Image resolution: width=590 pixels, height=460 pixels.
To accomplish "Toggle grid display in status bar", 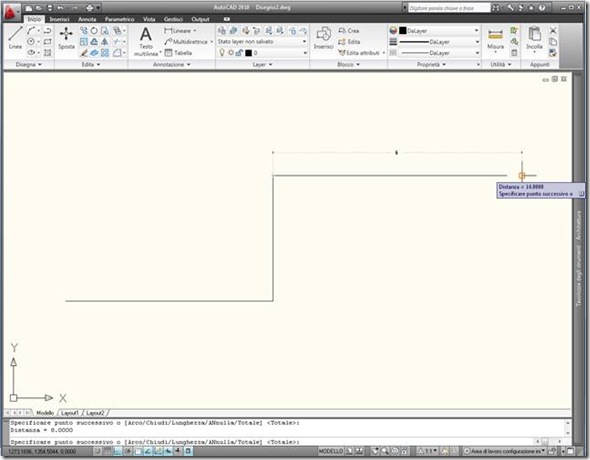I will pyautogui.click(x=108, y=451).
